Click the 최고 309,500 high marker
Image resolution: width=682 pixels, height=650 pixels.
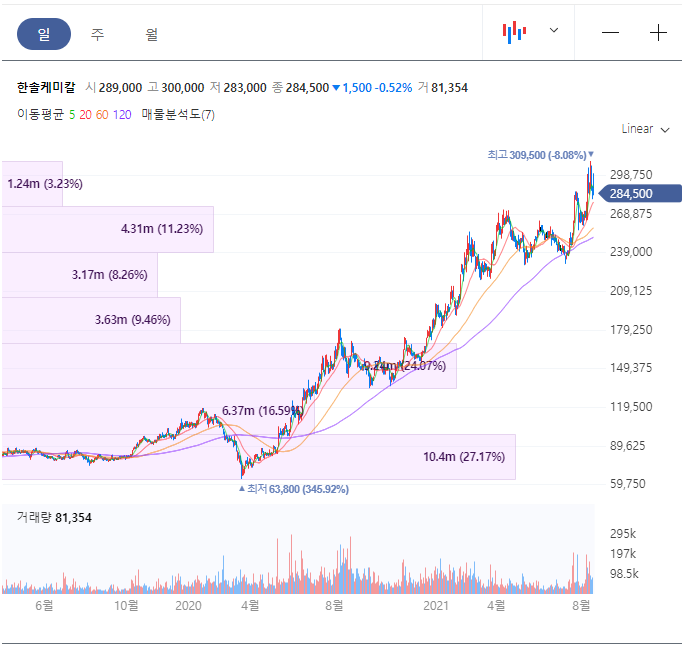[x=540, y=155]
